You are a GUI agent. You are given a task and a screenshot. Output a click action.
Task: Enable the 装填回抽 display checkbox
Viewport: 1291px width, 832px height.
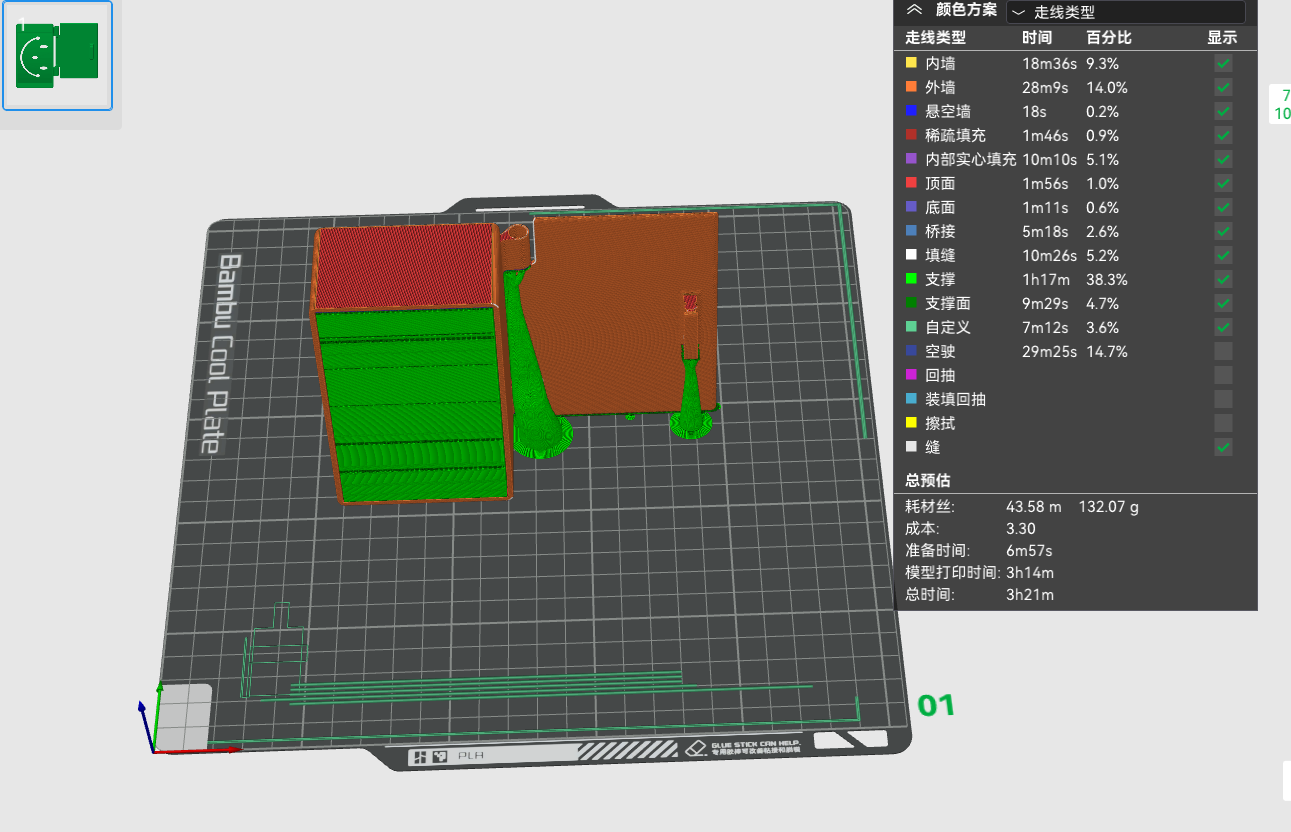(x=1223, y=399)
